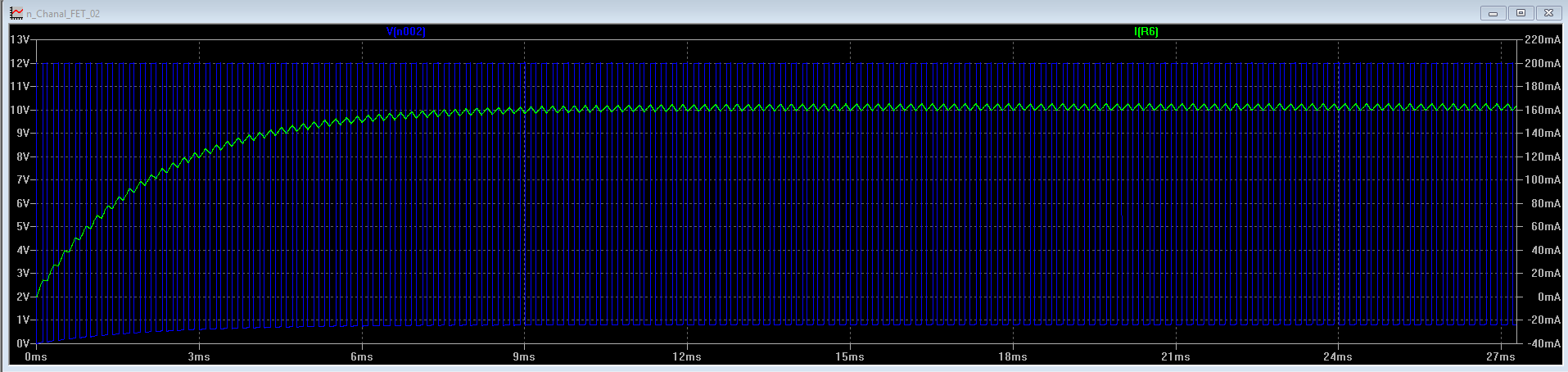Click the 160mA right axis label
The height and width of the screenshot is (372, 1568).
click(x=1543, y=110)
